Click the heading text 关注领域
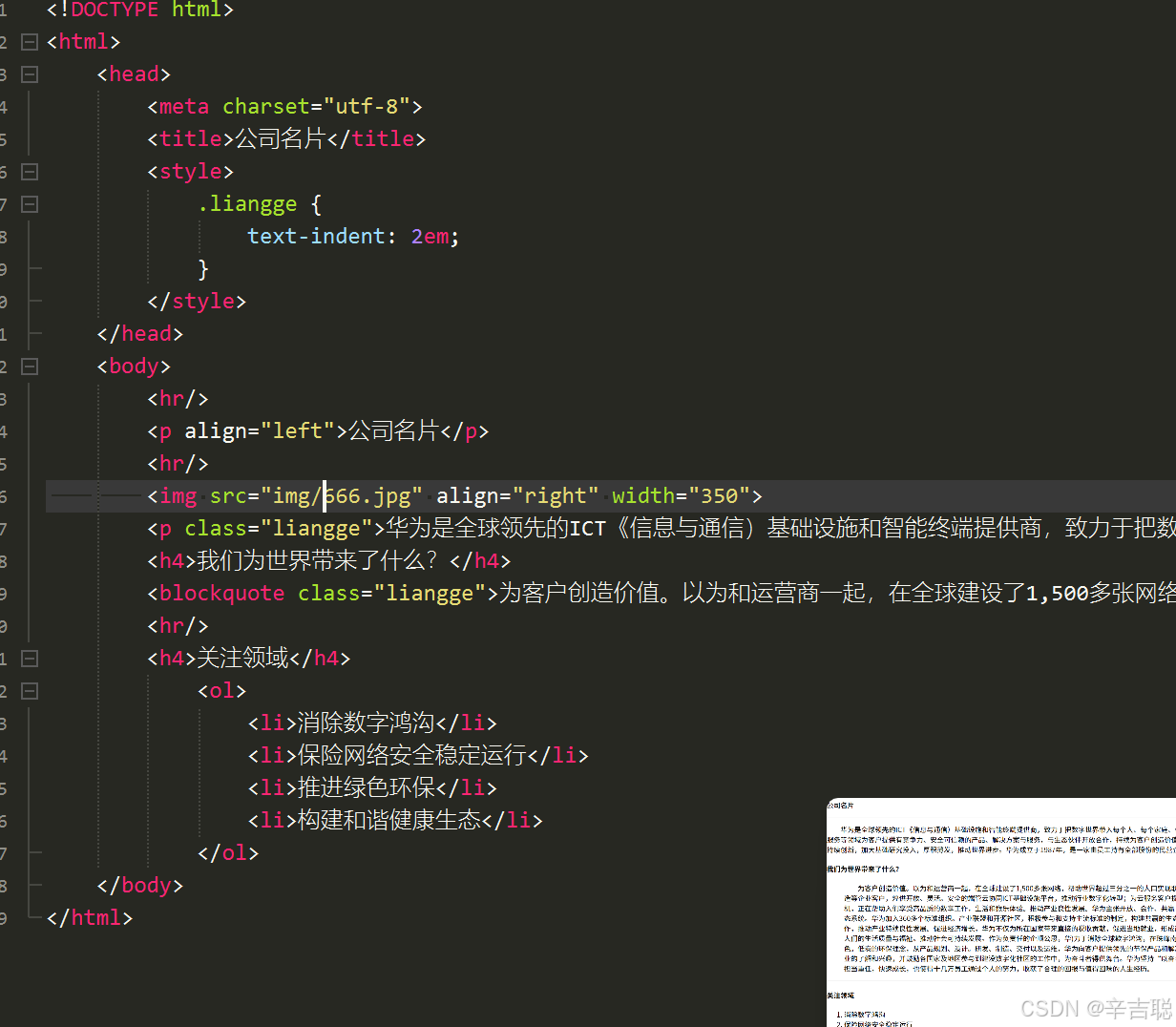The image size is (1176, 1027). 242,659
